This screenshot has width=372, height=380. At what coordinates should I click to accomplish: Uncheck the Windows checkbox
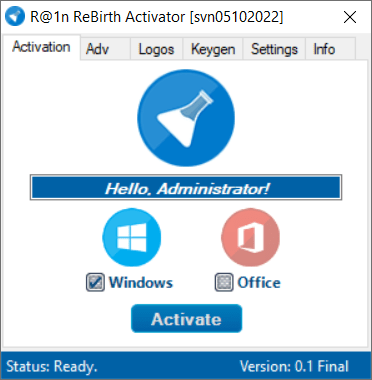tap(95, 283)
